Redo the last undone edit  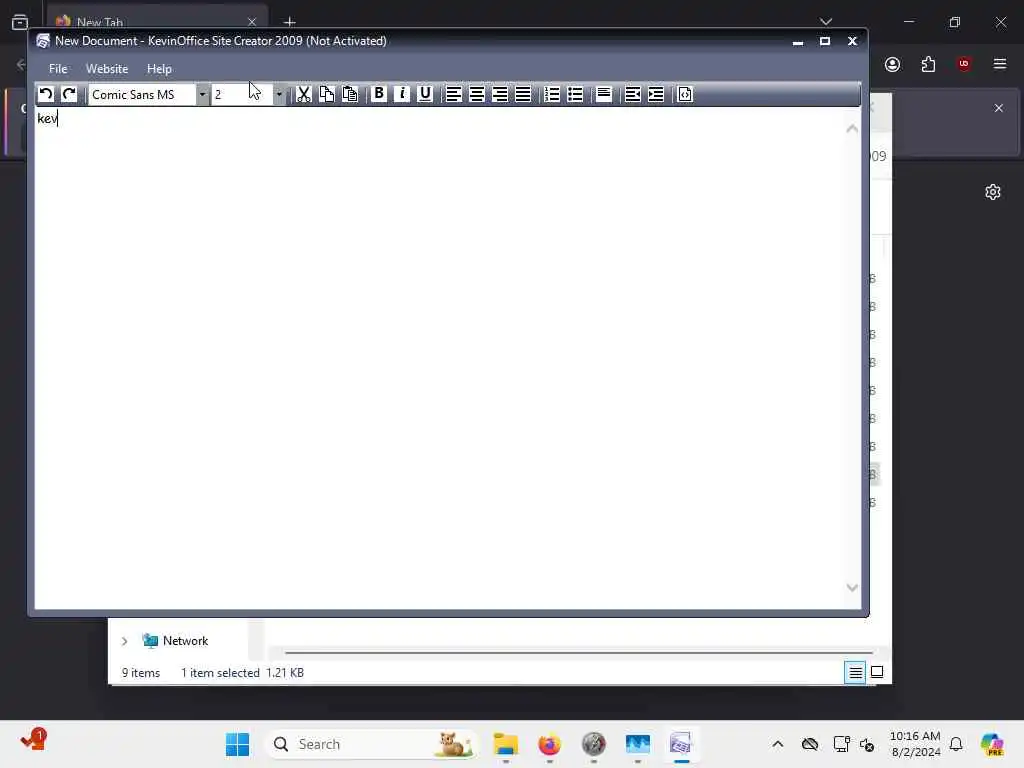(x=69, y=94)
